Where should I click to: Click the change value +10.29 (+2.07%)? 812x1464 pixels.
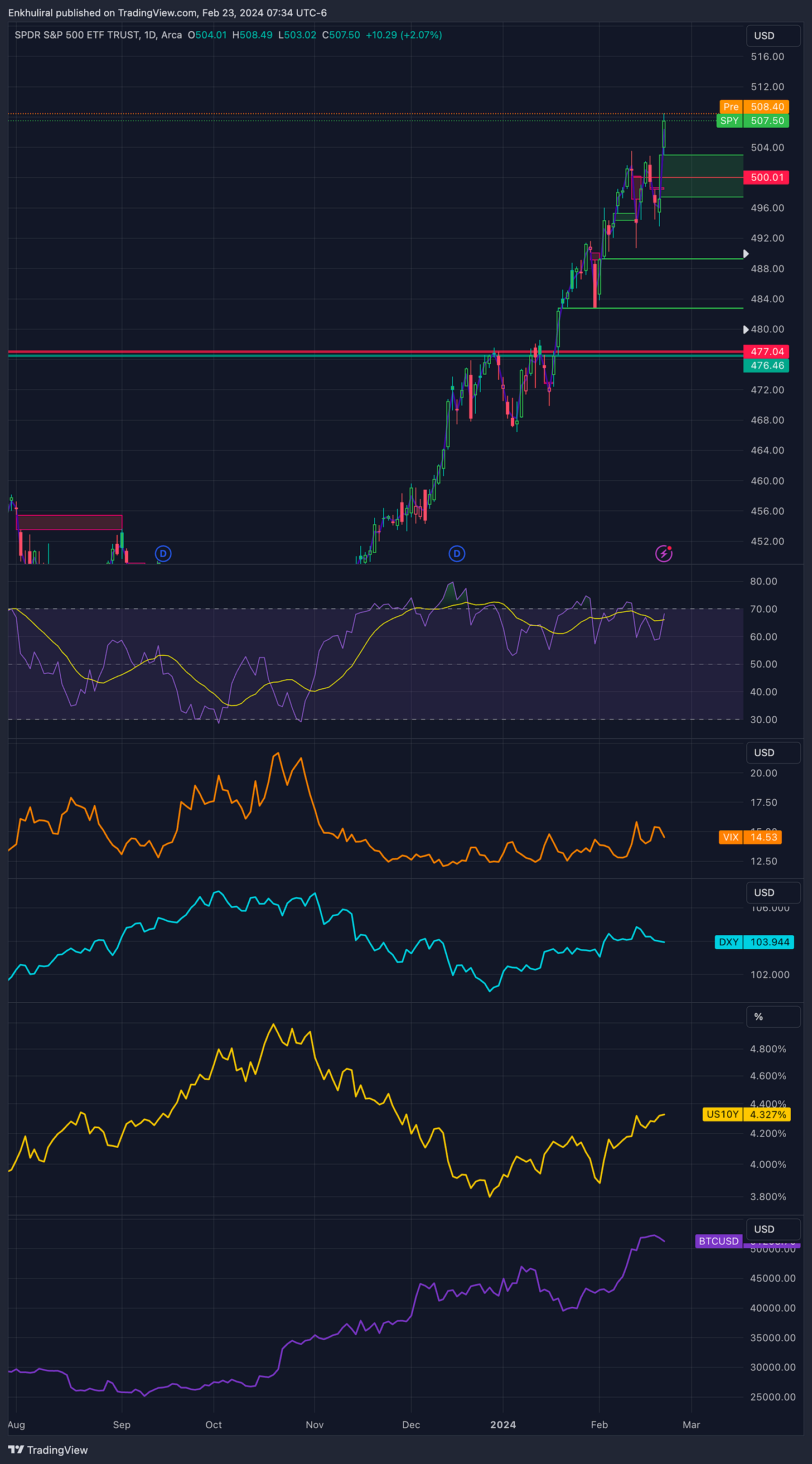pos(404,35)
